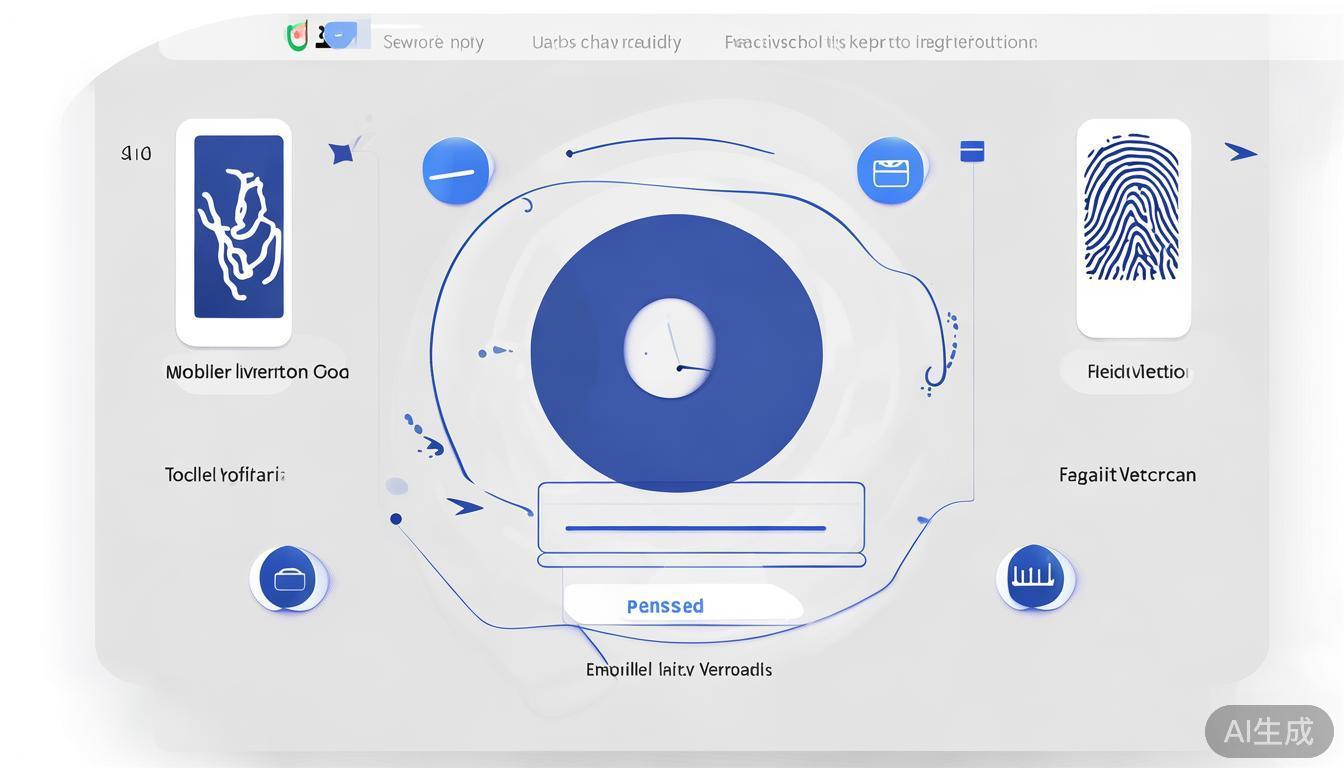Click the blue minus circle icon

coord(456,171)
